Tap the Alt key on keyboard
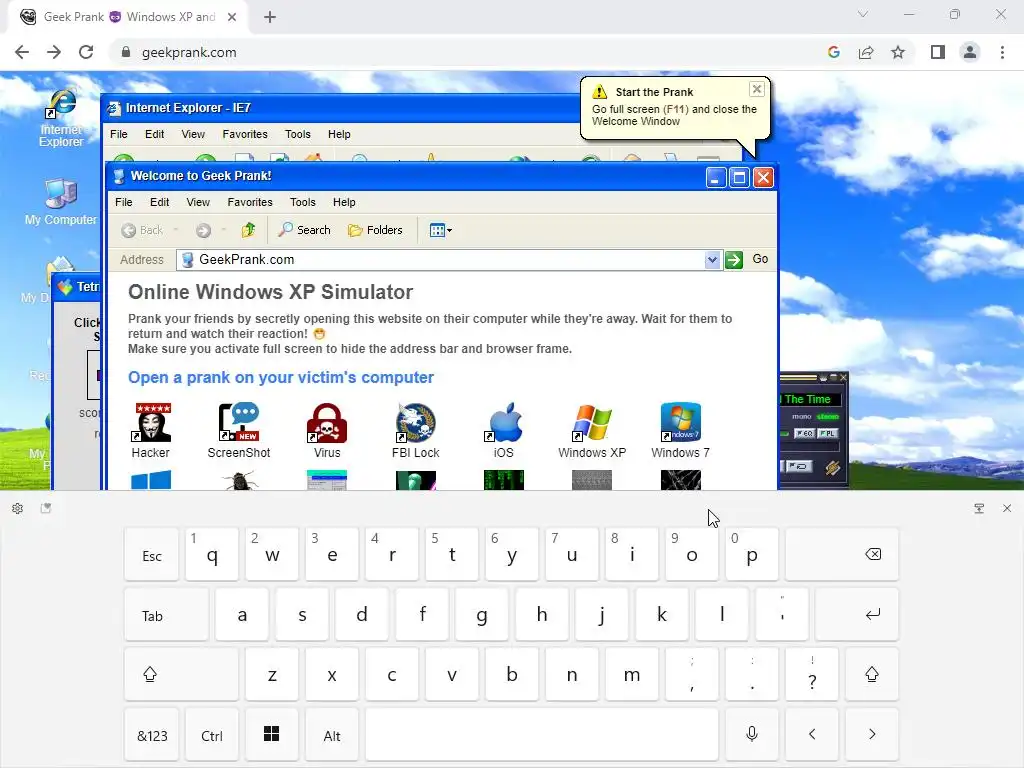 (332, 735)
